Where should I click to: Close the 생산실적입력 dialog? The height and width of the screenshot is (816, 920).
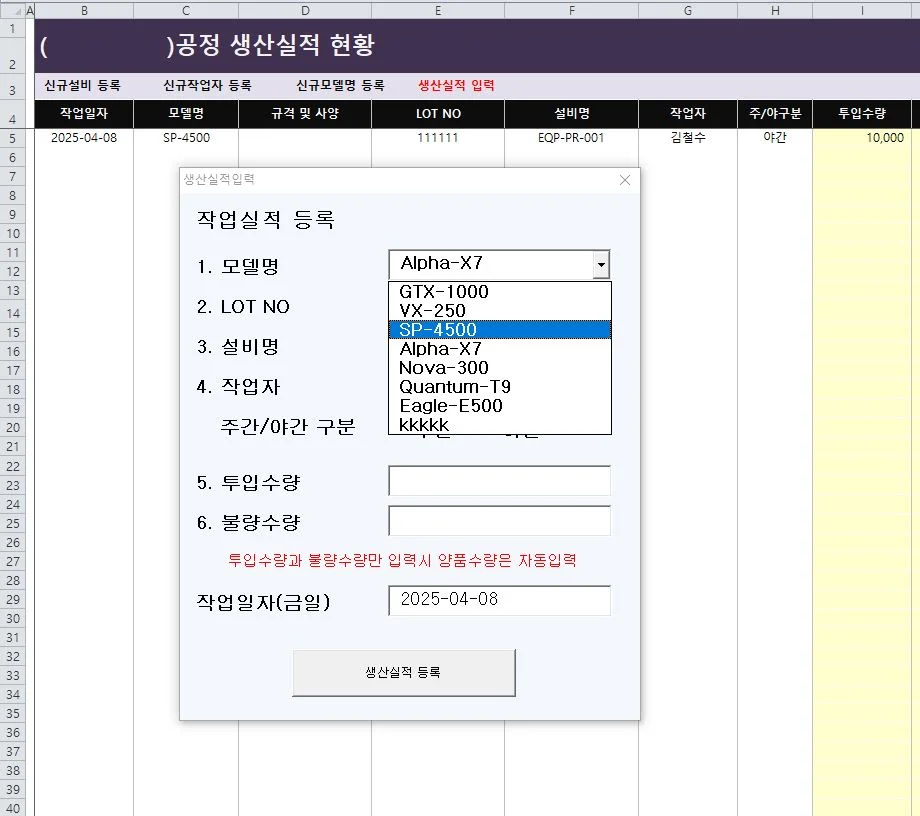pos(624,180)
